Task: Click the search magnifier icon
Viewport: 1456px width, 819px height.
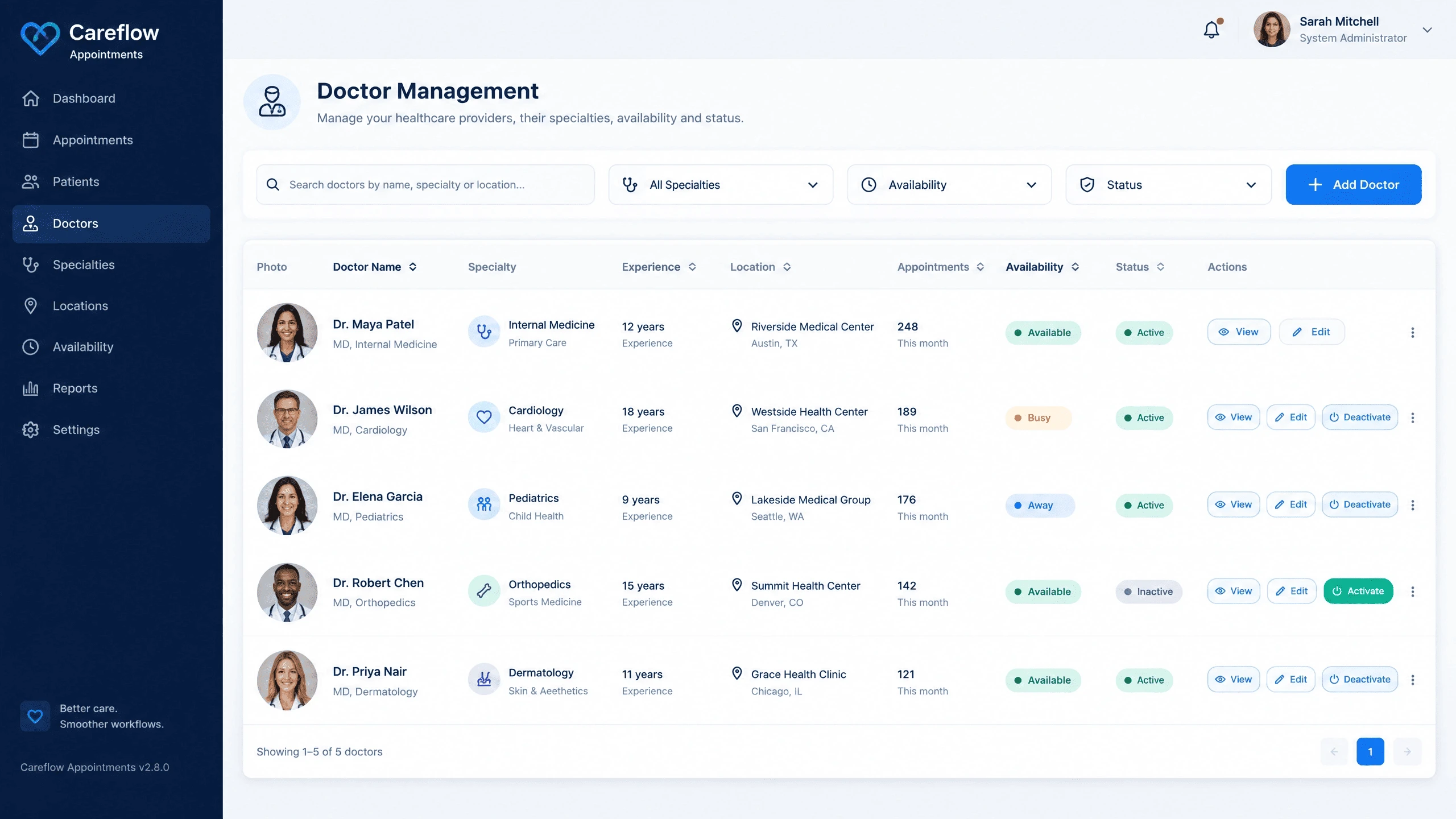Action: pos(273,185)
